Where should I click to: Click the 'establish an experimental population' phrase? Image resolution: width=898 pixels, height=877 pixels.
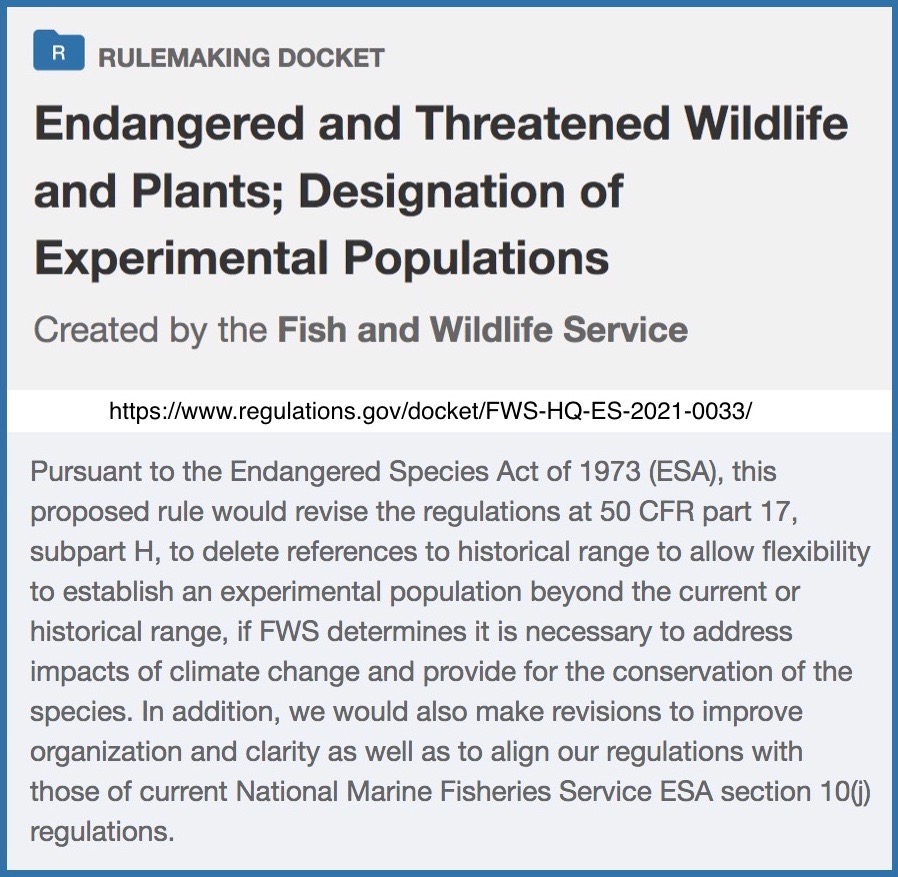pos(292,592)
